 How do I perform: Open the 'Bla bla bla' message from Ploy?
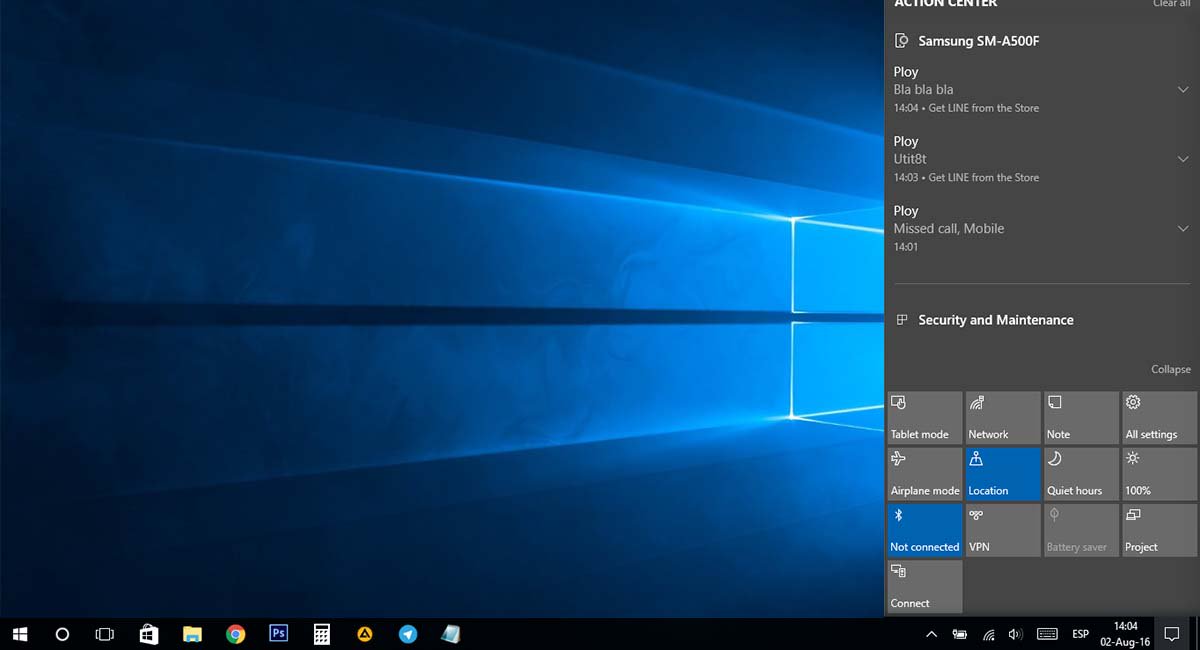tap(1030, 90)
